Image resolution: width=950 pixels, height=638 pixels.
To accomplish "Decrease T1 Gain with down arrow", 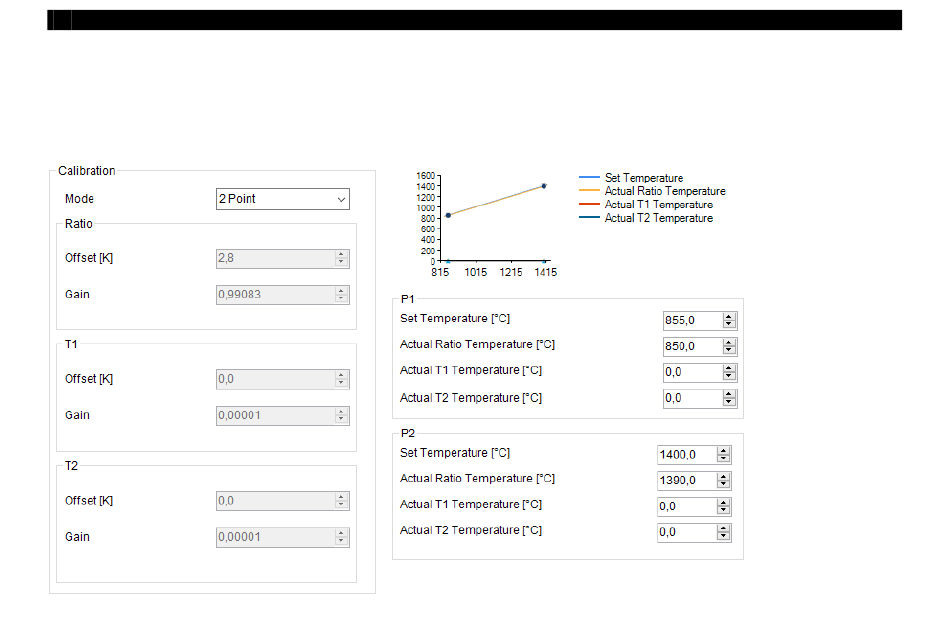I will pyautogui.click(x=341, y=419).
